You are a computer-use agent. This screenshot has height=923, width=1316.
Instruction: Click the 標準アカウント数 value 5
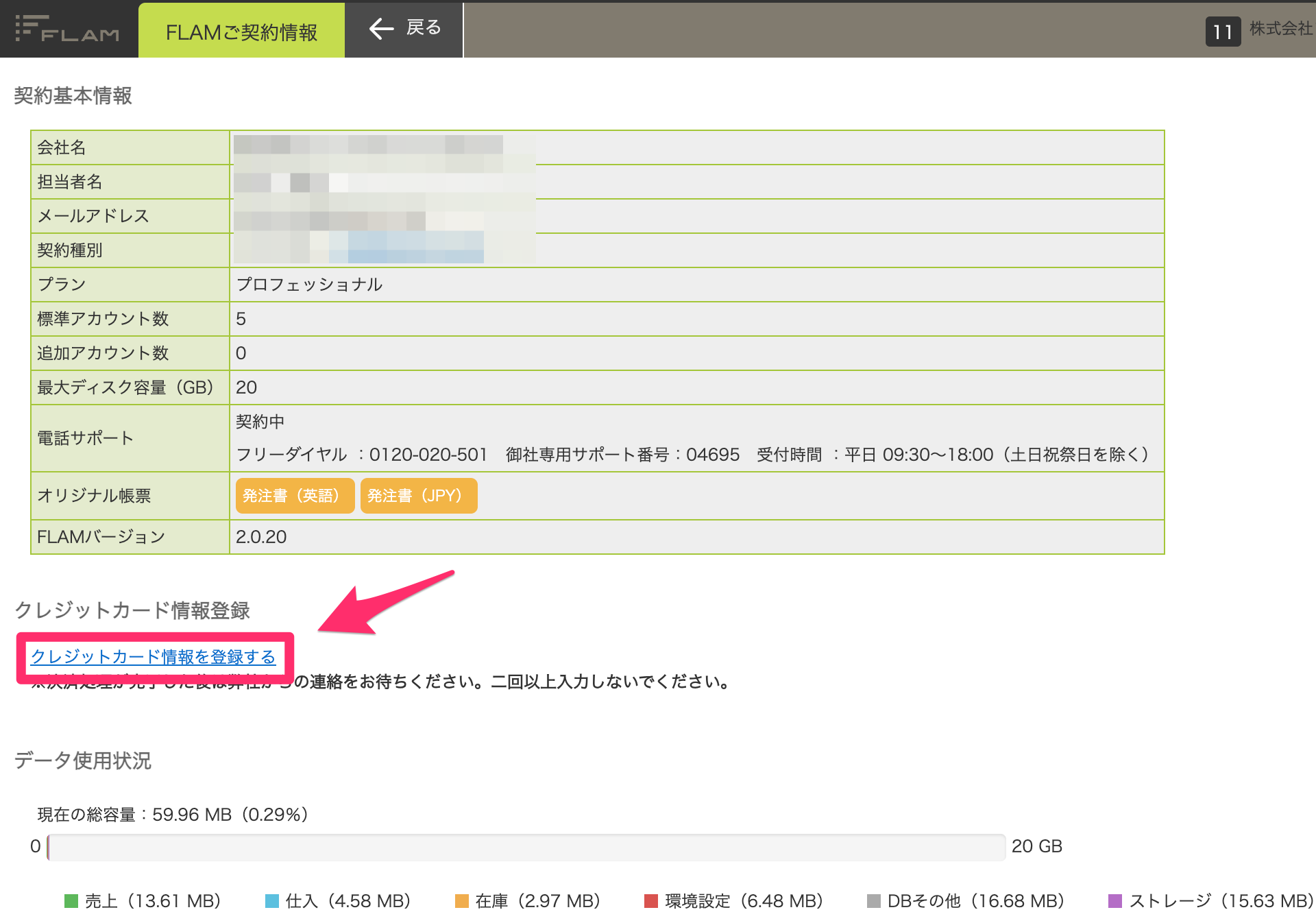click(241, 319)
